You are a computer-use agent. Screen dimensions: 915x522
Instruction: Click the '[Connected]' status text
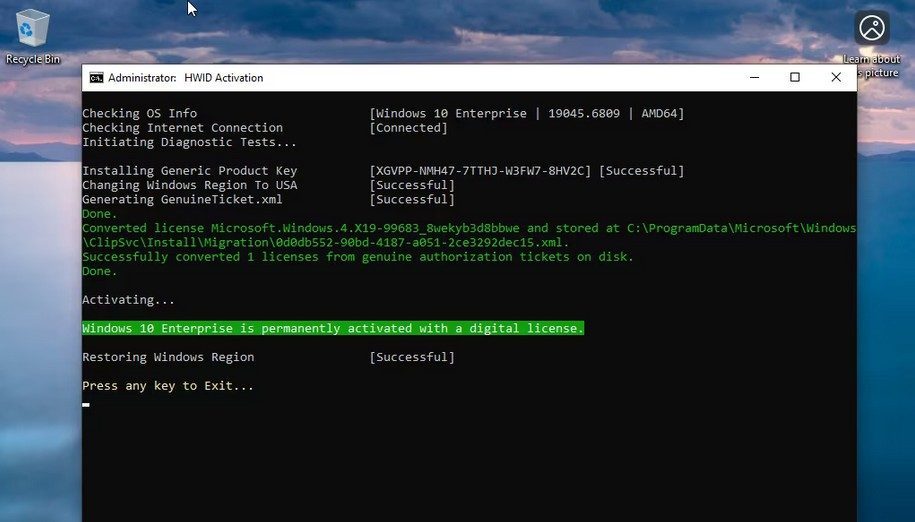(x=408, y=128)
